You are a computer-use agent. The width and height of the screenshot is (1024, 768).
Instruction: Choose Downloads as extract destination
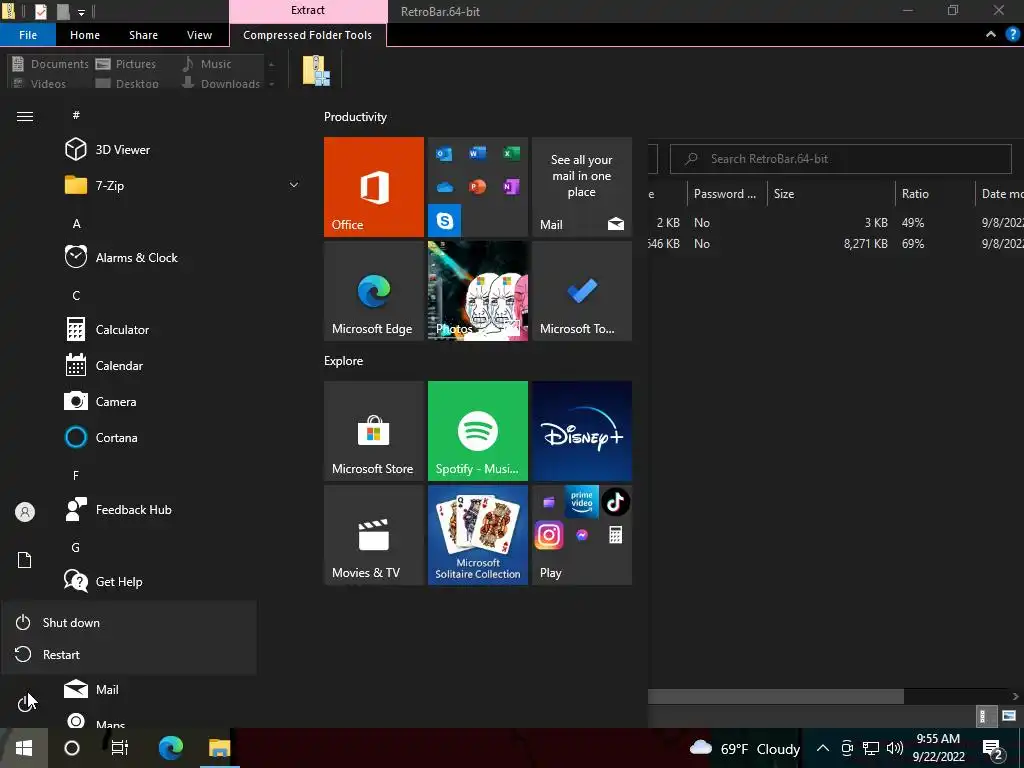click(x=221, y=84)
